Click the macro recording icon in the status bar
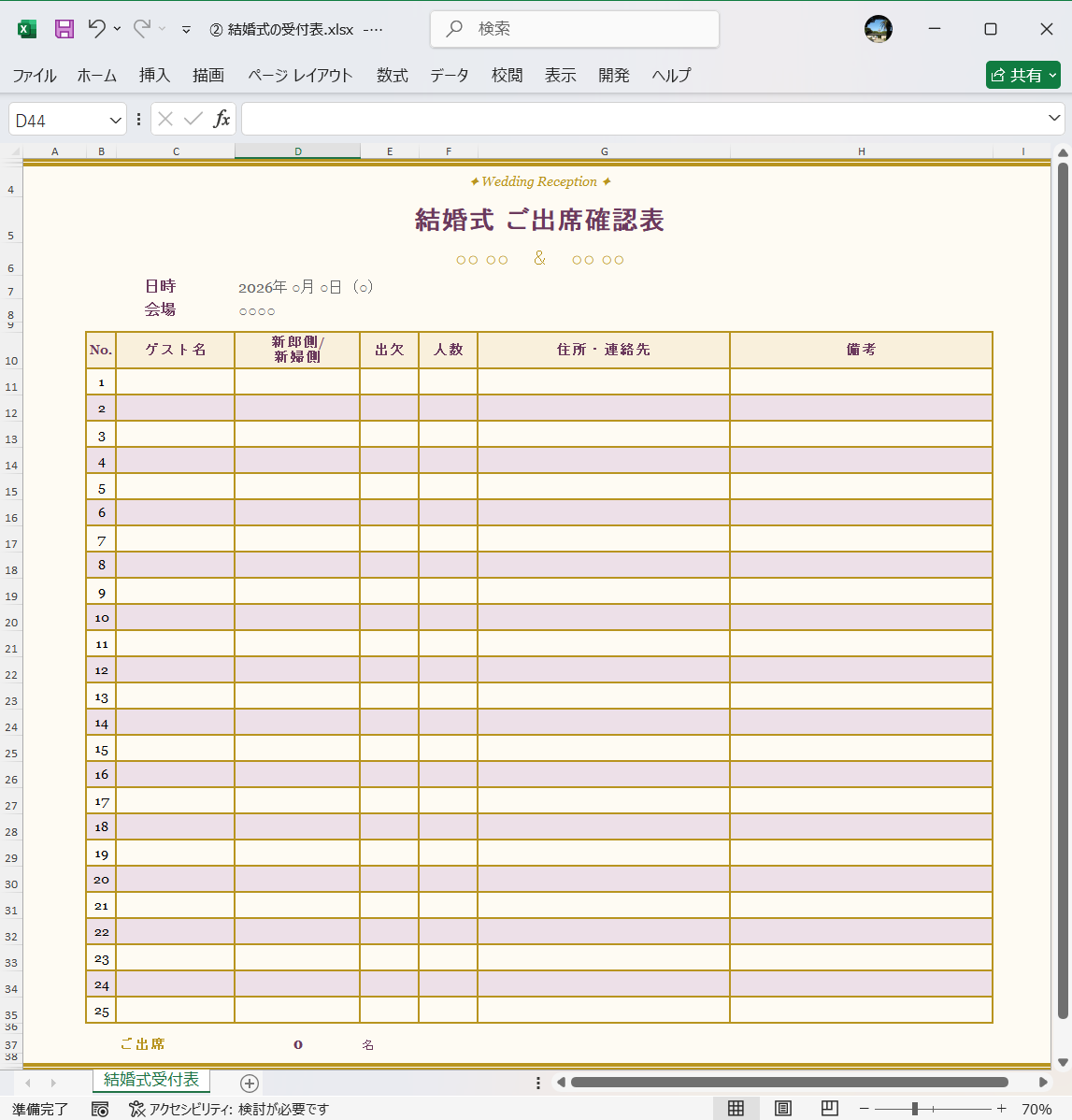 click(x=100, y=1108)
